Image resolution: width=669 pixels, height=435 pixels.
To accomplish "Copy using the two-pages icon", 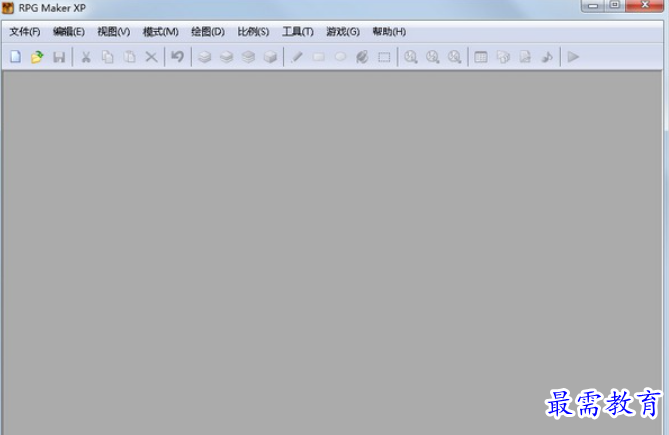I will (x=108, y=57).
